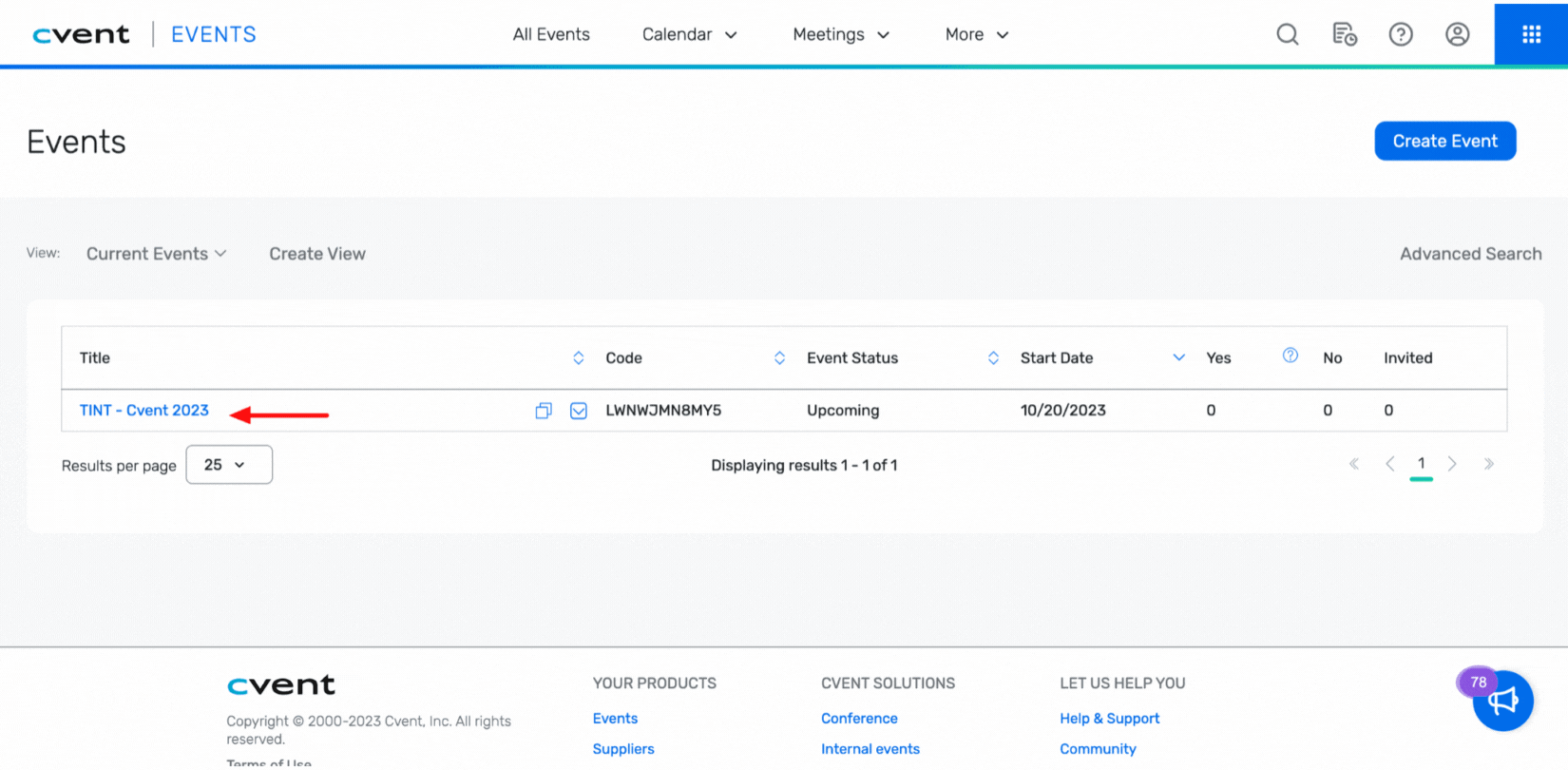The width and height of the screenshot is (1568, 770).
Task: Go to last page double-arrow
Action: coord(1488,464)
